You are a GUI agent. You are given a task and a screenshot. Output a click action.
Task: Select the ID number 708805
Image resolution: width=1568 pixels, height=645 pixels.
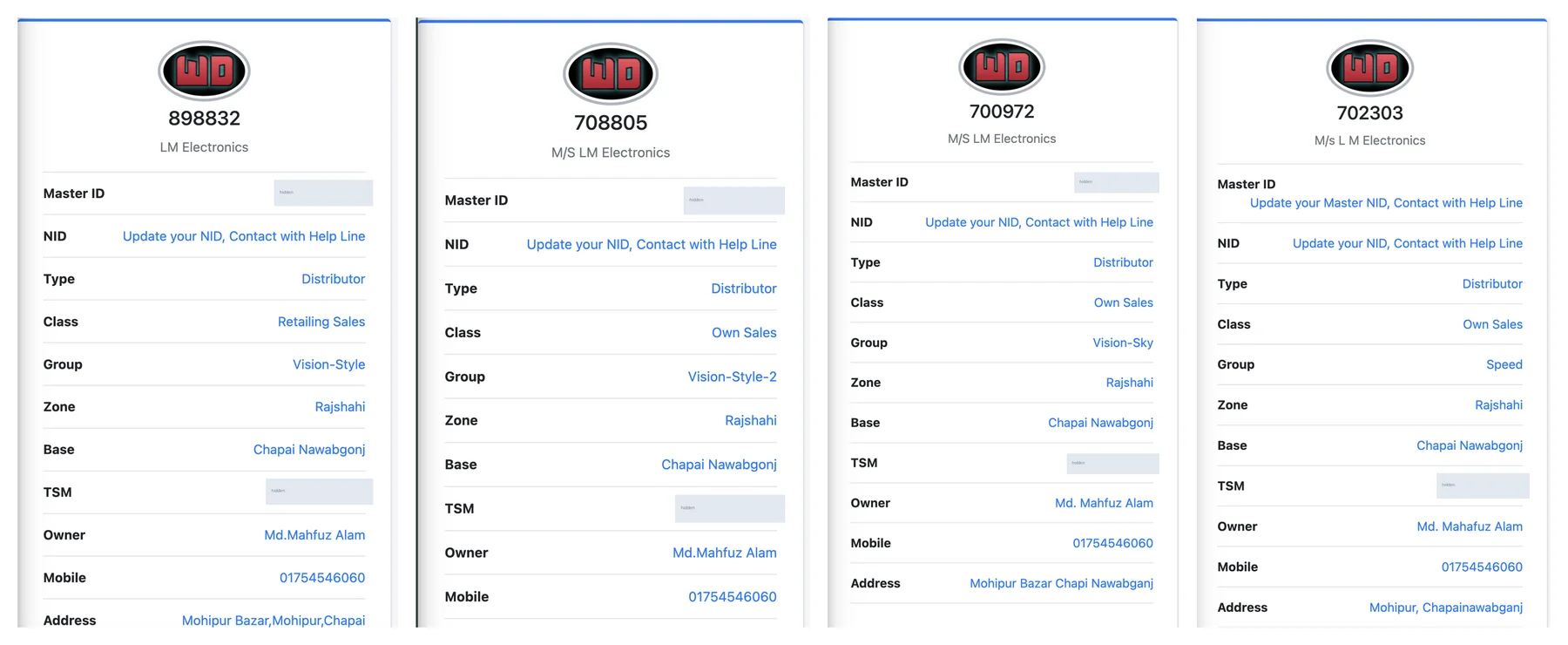click(x=611, y=123)
